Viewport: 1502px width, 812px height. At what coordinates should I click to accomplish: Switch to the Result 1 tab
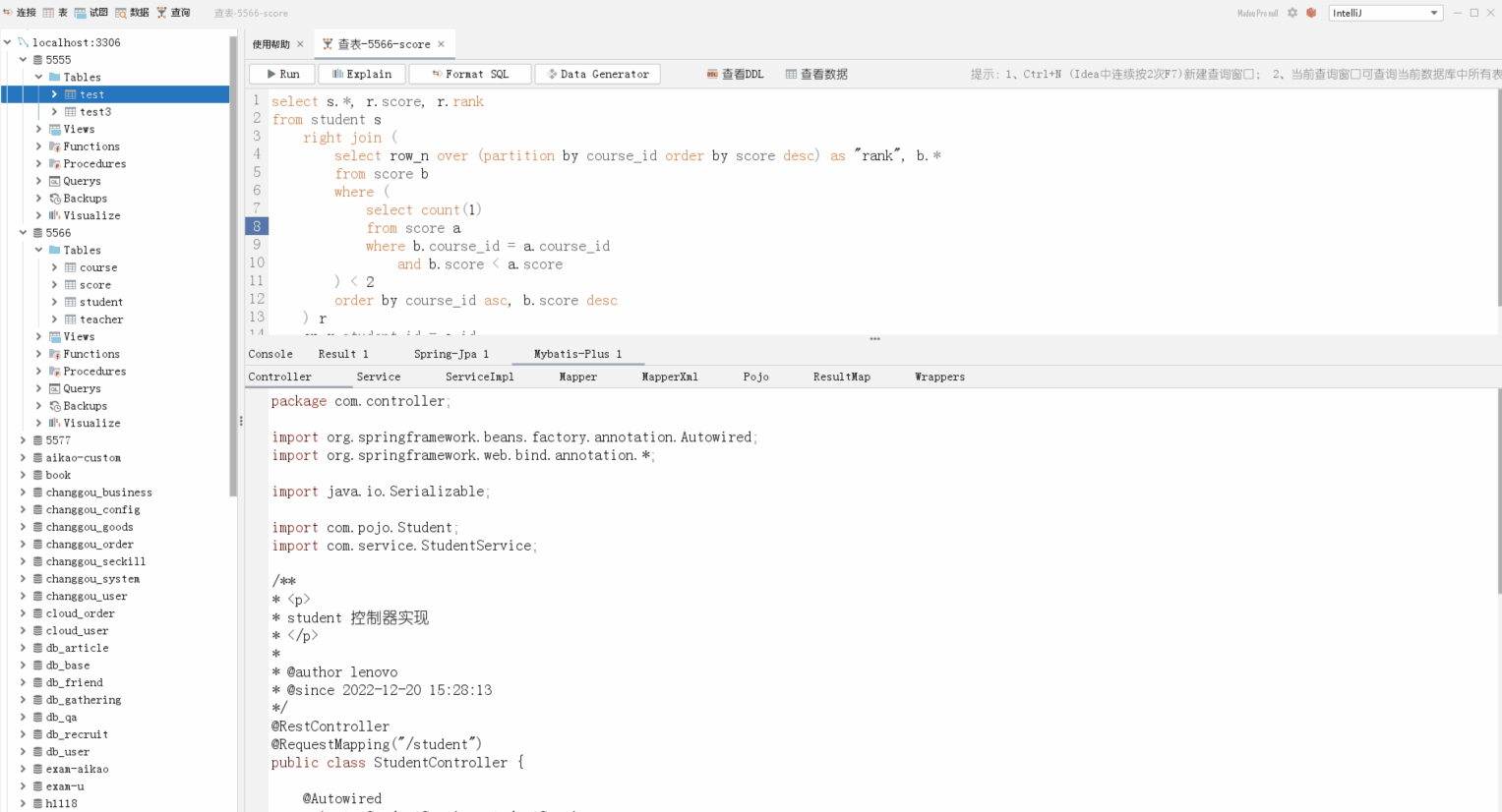tap(343, 354)
